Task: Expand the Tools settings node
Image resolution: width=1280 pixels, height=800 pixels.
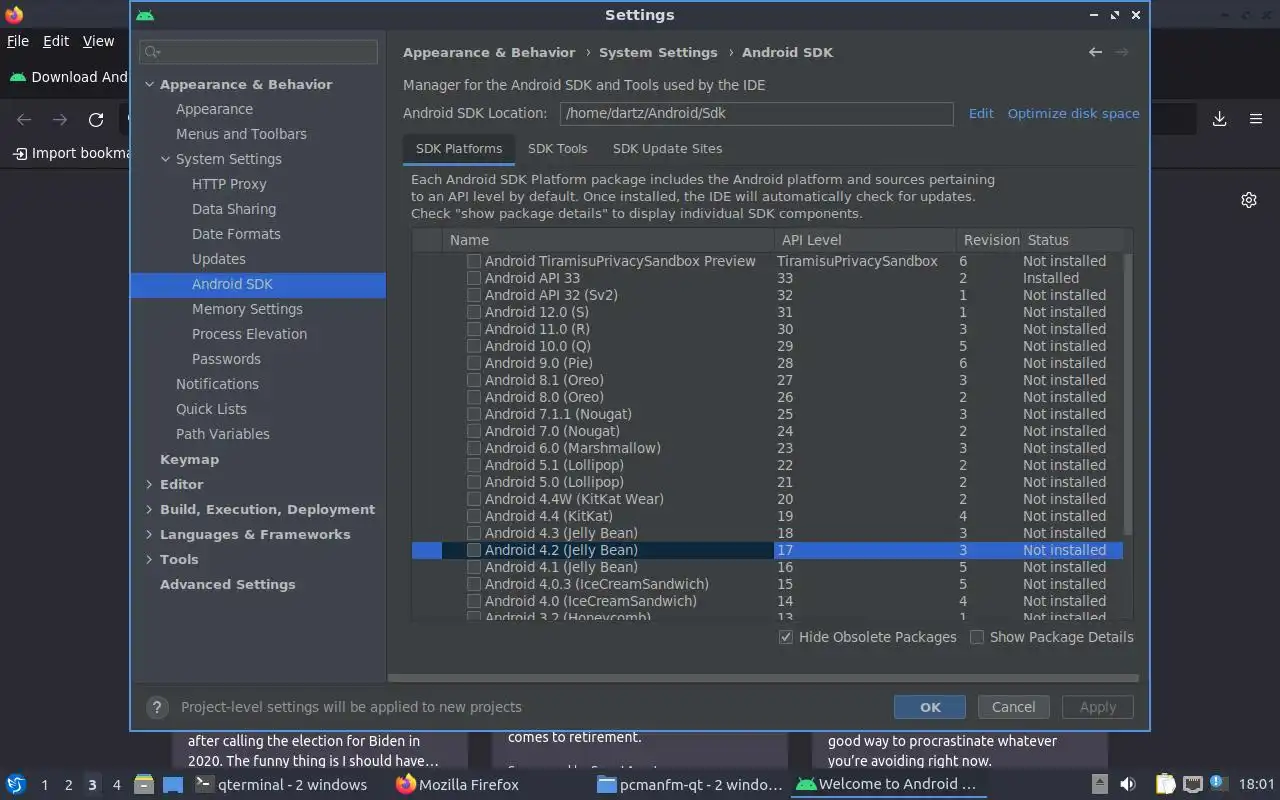Action: pos(149,559)
